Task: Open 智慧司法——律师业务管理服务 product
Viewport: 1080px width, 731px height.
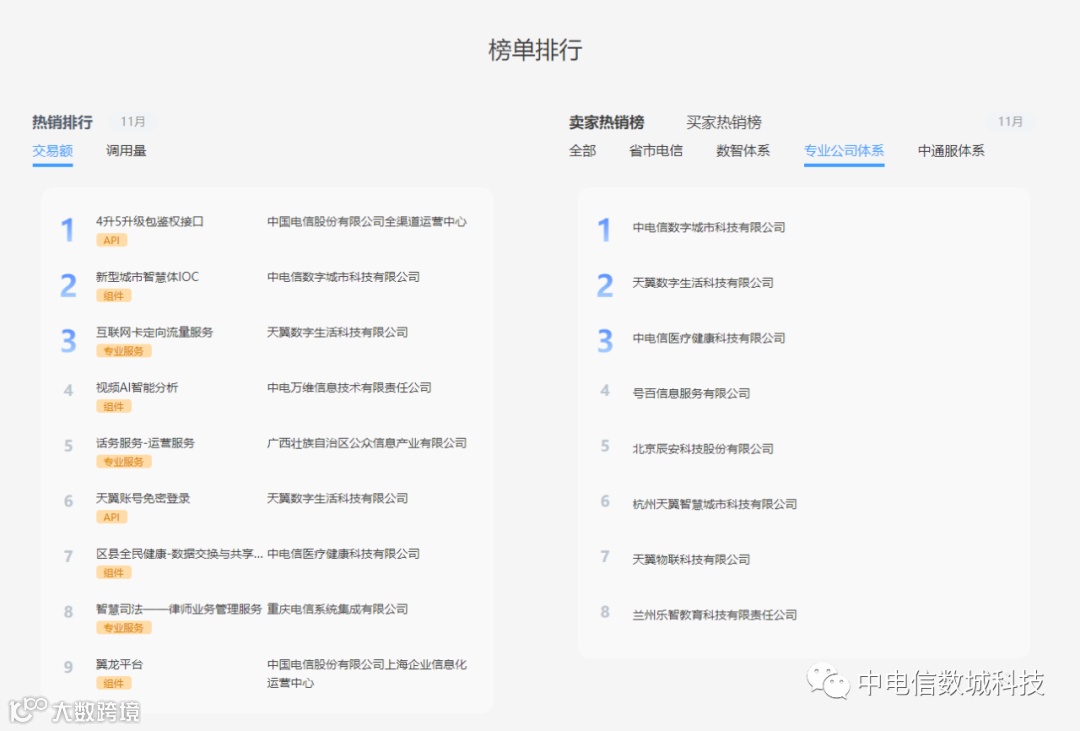Action: coord(178,609)
